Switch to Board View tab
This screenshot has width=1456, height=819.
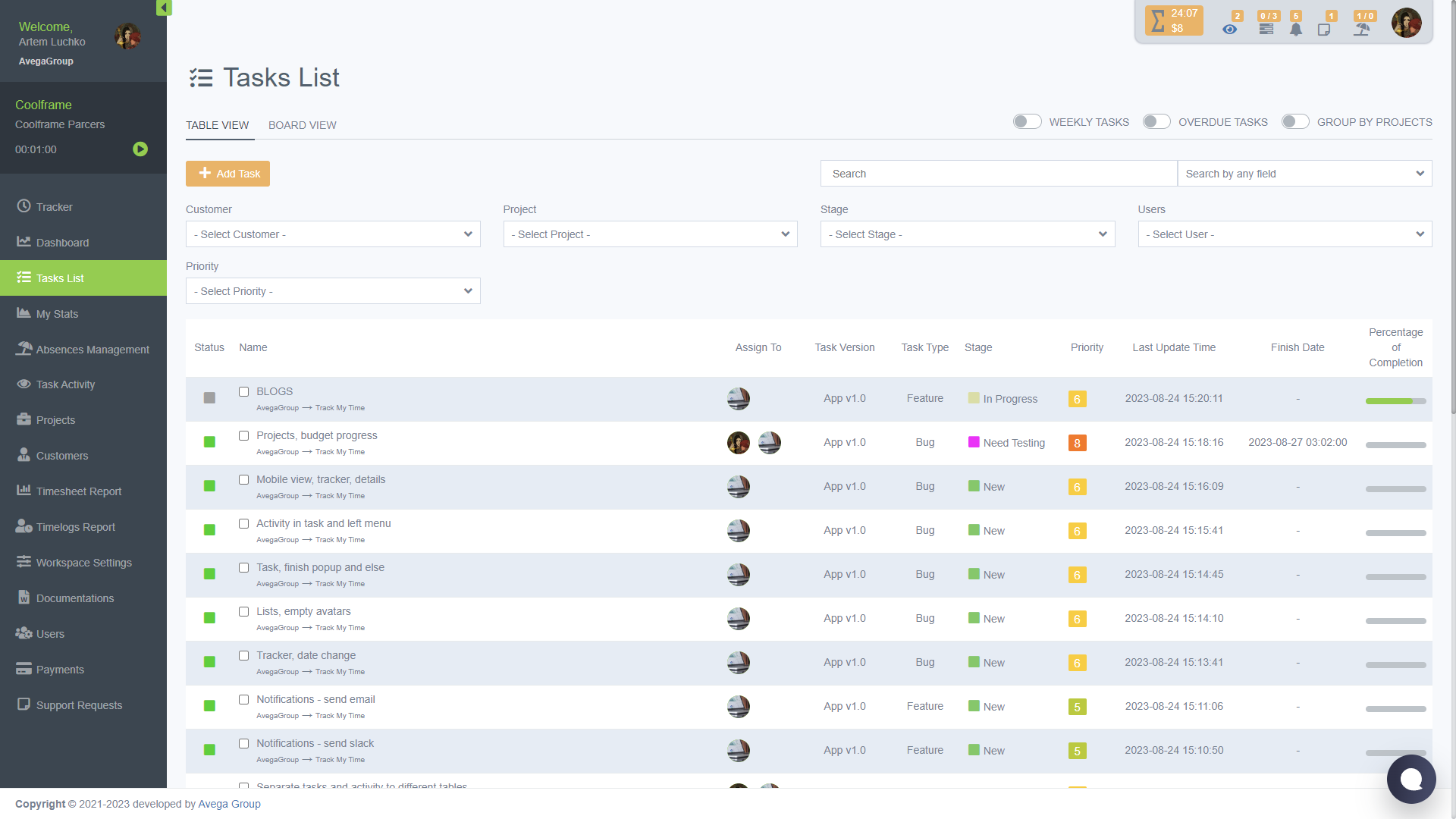(302, 125)
